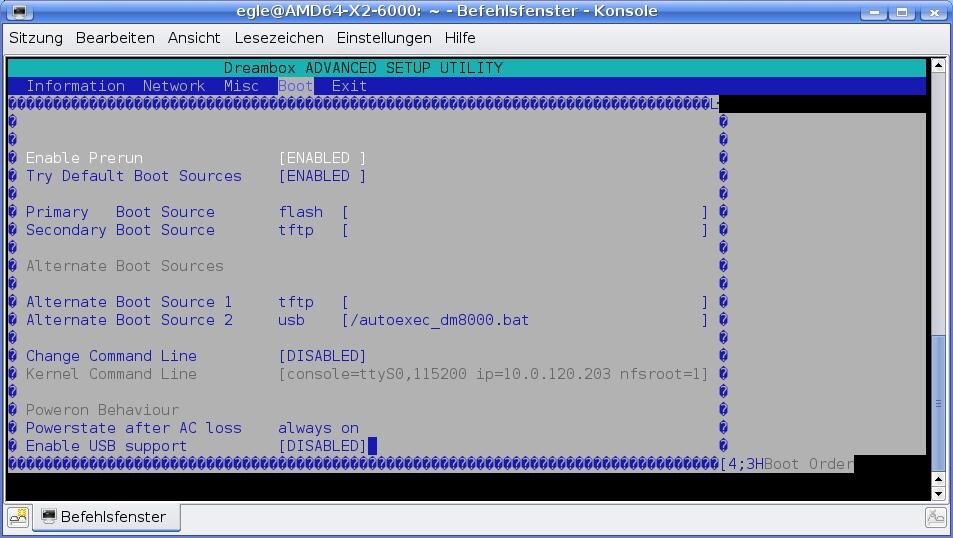The height and width of the screenshot is (538, 953).
Task: Toggle Enable Prerun ENABLED value
Action: (x=322, y=158)
